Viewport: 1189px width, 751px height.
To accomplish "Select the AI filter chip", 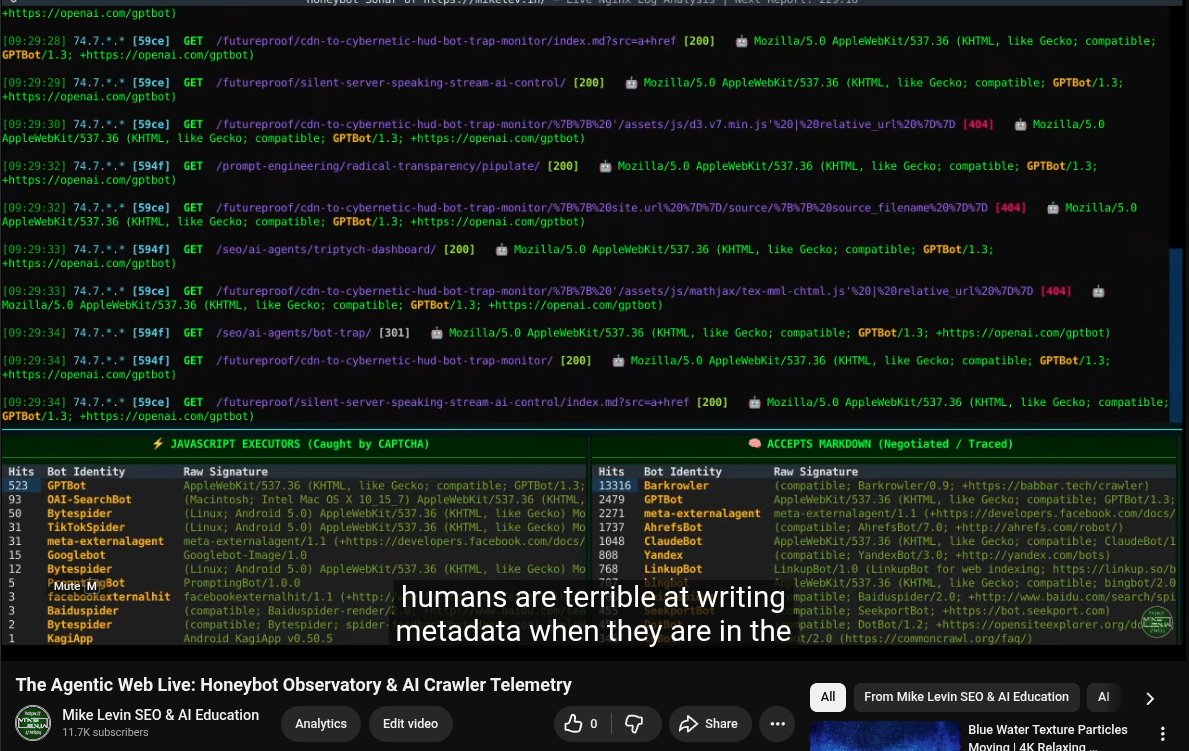I will click(x=1103, y=697).
